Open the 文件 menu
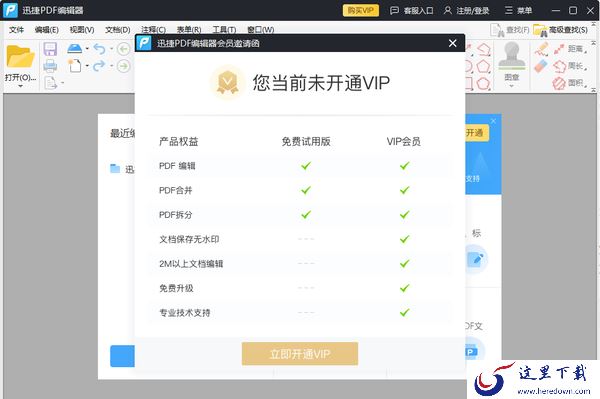Viewport: 600px width, 399px height. (x=16, y=29)
